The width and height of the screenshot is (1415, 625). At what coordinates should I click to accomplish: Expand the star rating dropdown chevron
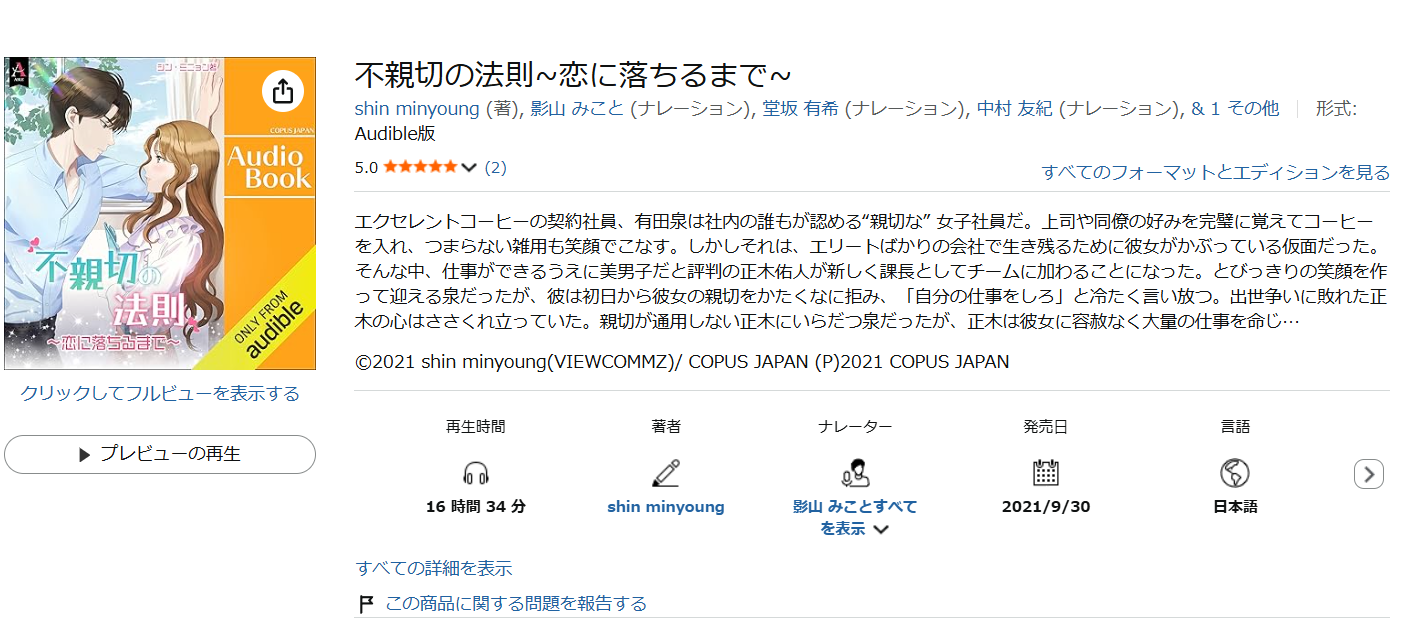[469, 168]
